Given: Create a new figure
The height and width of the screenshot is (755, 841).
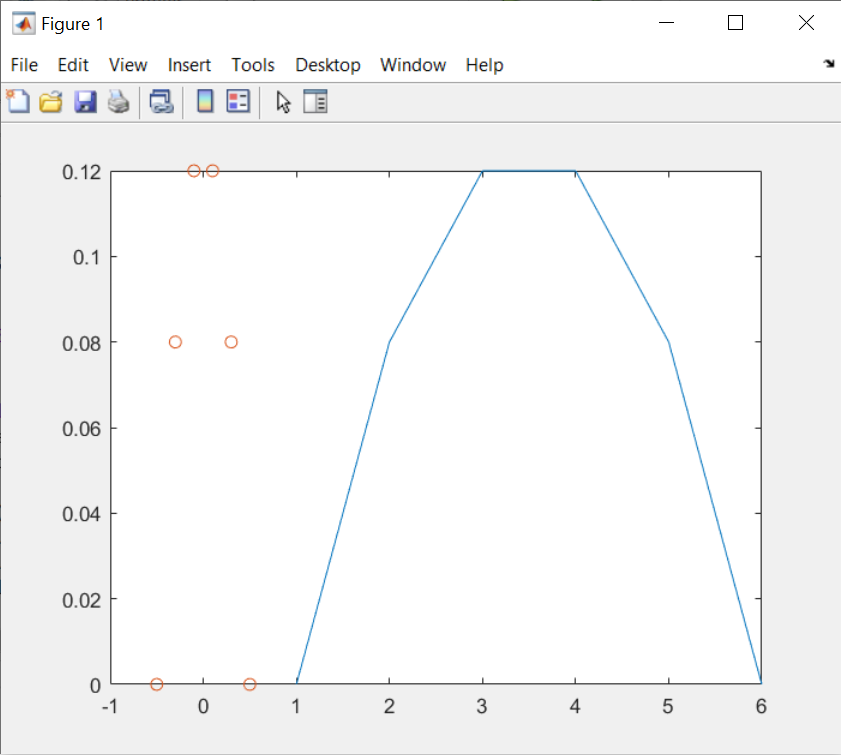Looking at the screenshot, I should point(18,101).
